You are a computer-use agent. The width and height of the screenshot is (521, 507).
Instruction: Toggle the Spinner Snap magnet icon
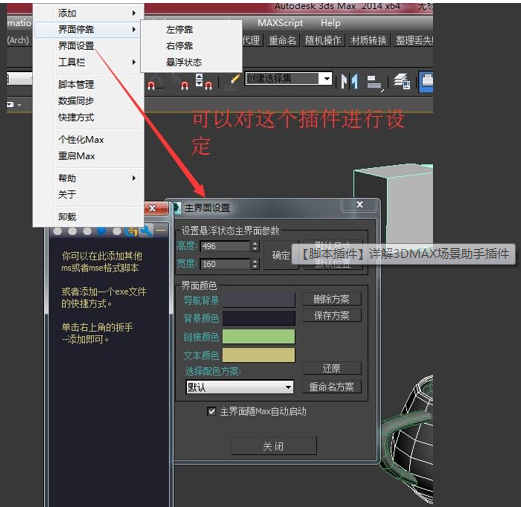pyautogui.click(x=208, y=86)
